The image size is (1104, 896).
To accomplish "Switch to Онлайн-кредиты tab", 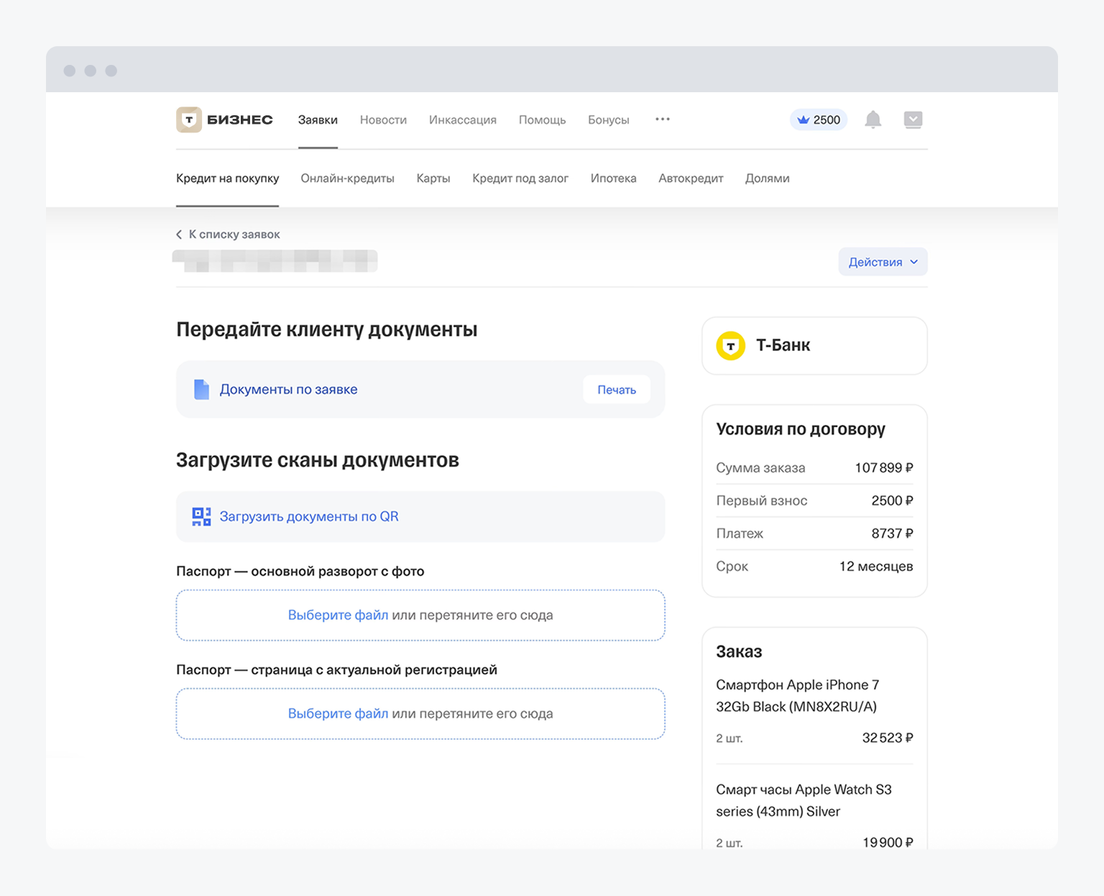I will [x=347, y=179].
